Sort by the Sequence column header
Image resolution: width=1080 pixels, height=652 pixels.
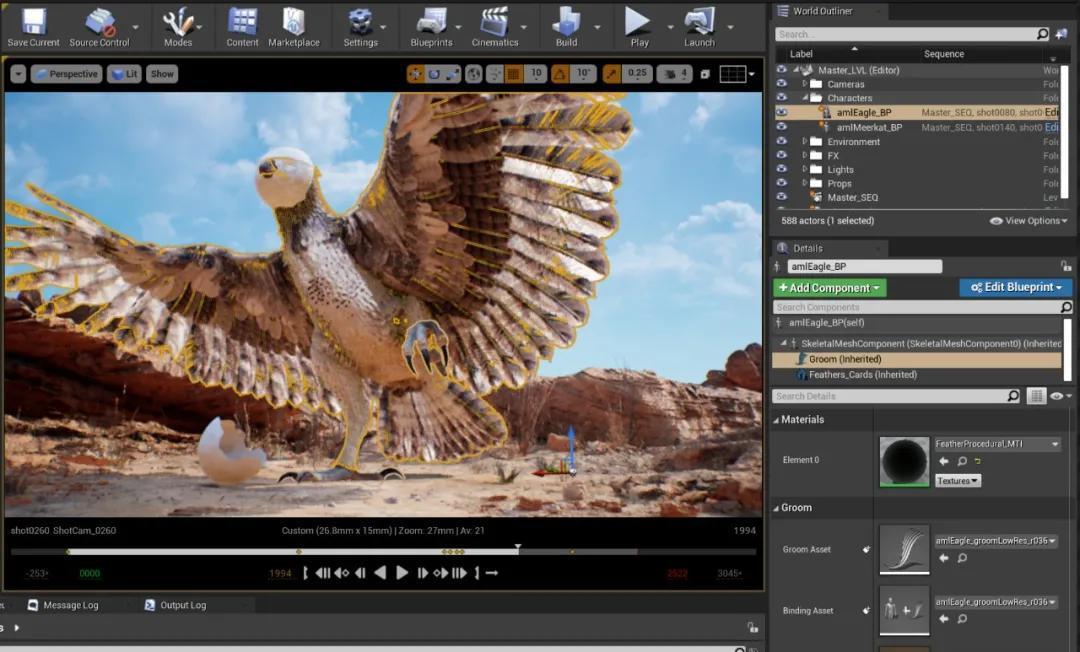click(x=944, y=54)
